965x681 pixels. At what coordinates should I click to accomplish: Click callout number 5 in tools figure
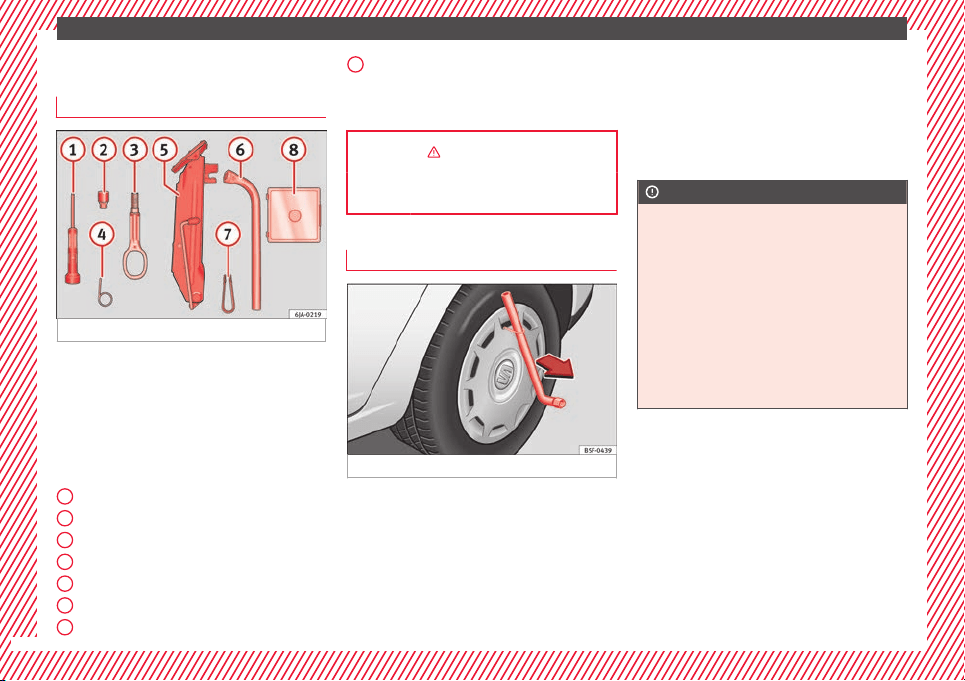[164, 149]
